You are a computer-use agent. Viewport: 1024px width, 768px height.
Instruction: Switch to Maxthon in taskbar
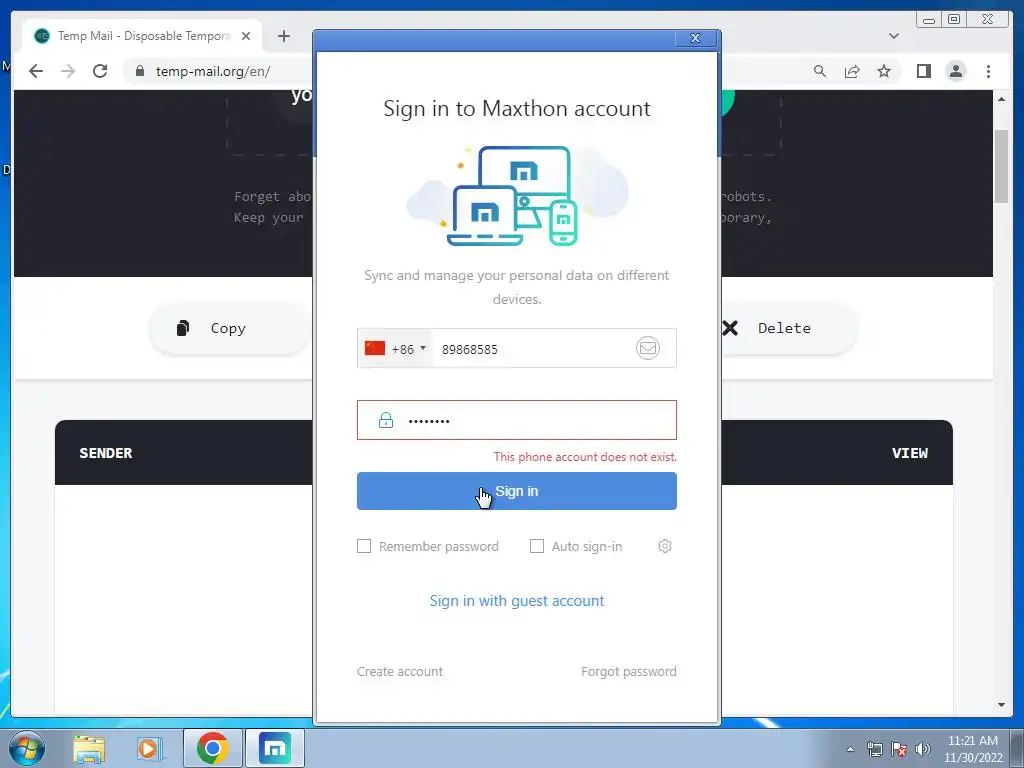pos(274,748)
